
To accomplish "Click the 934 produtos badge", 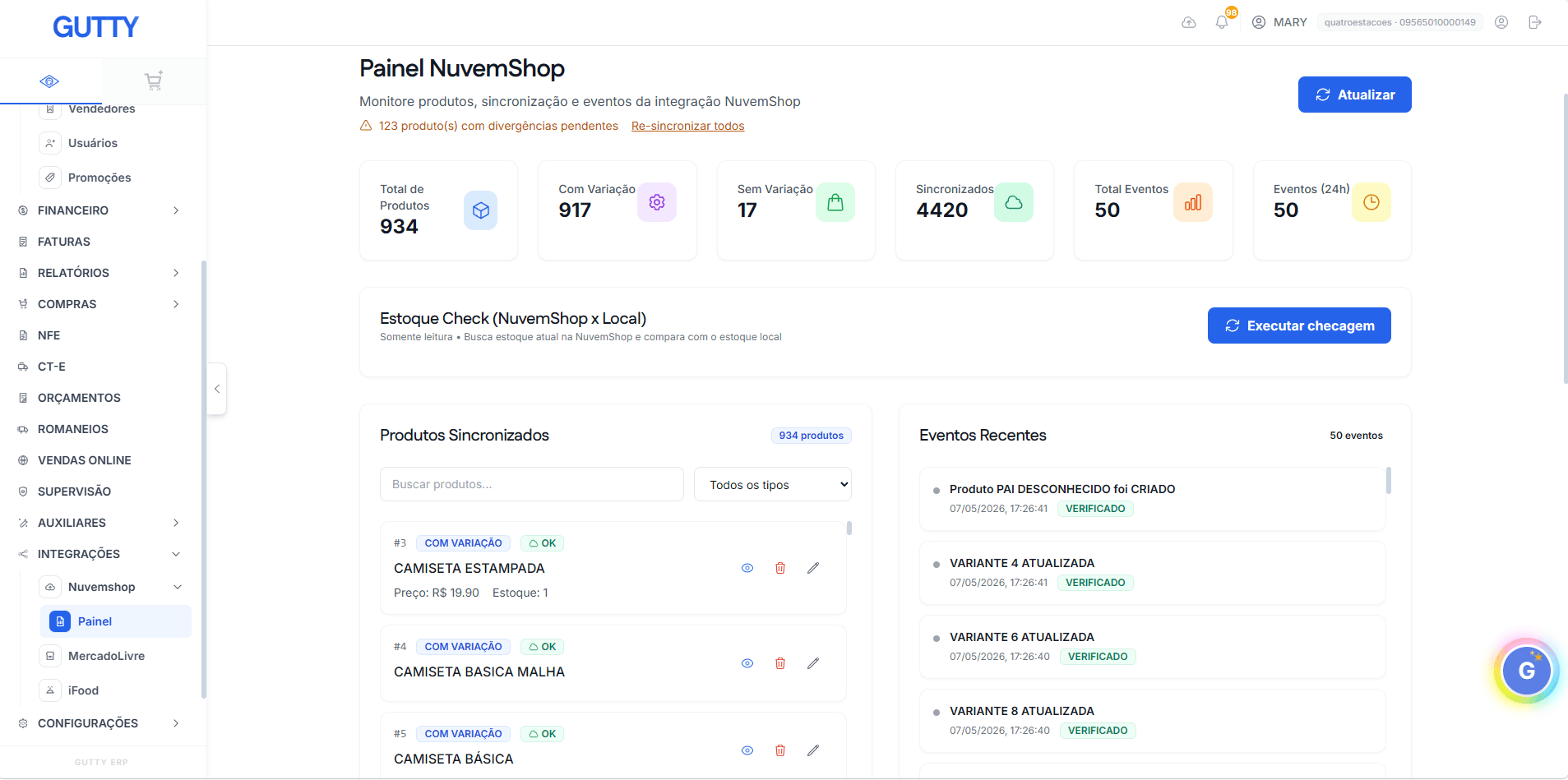I will 811,436.
